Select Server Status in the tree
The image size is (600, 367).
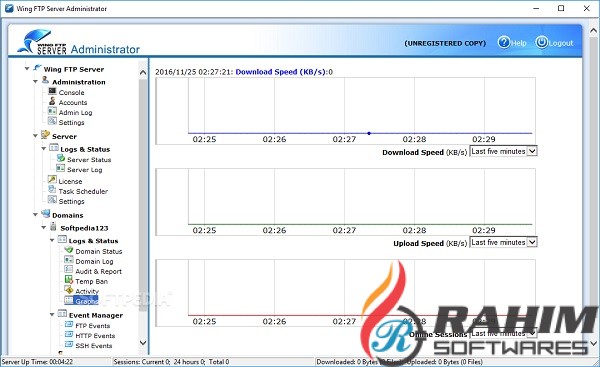pos(89,160)
